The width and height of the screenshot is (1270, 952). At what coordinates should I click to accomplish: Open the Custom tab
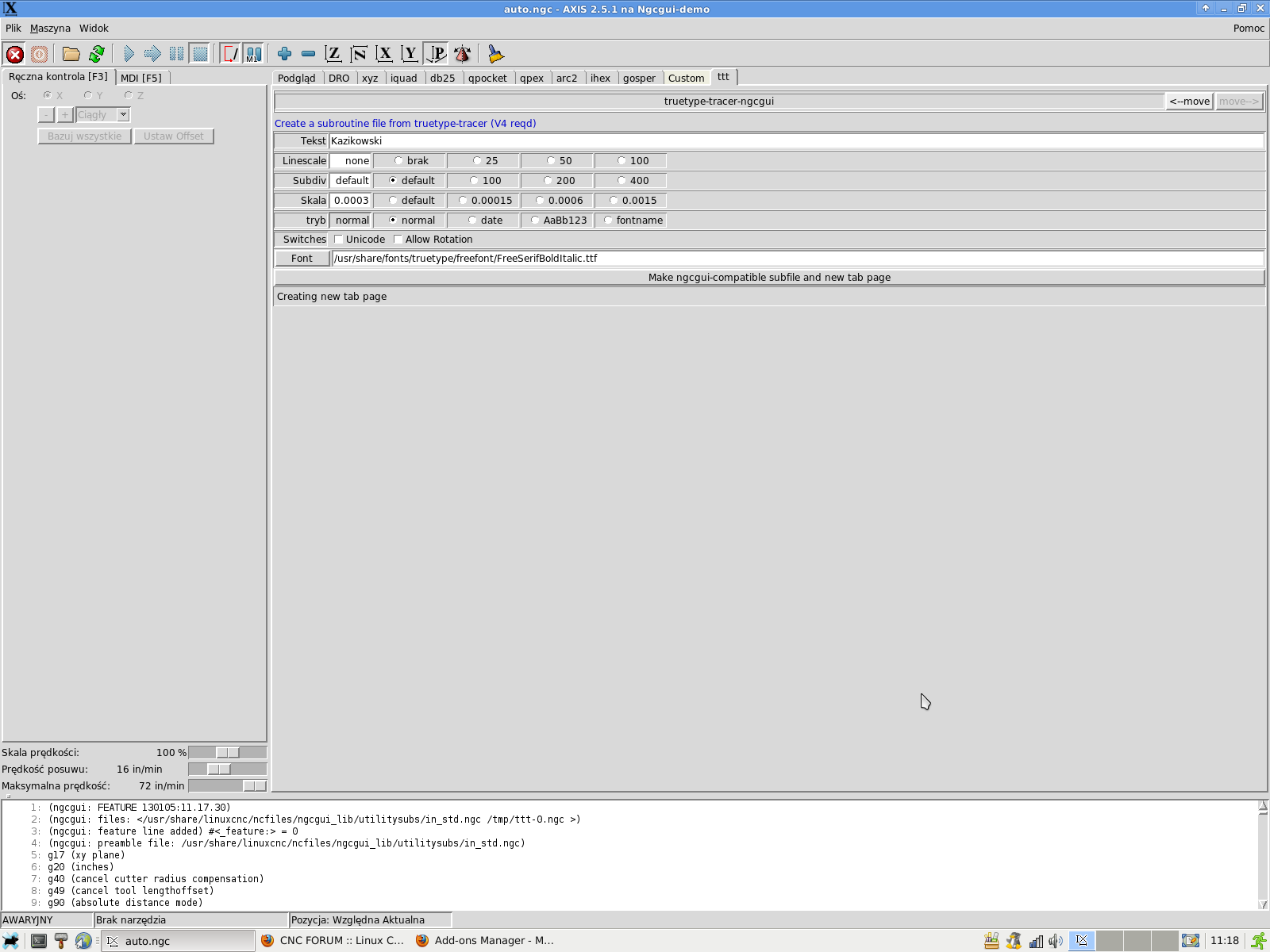click(686, 78)
